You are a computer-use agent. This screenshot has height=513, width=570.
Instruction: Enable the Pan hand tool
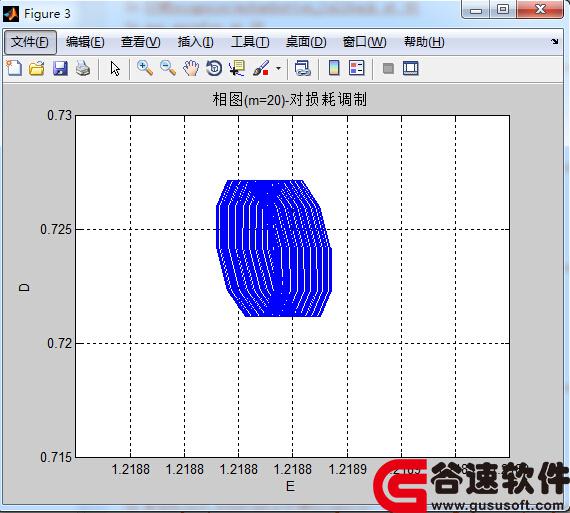191,68
